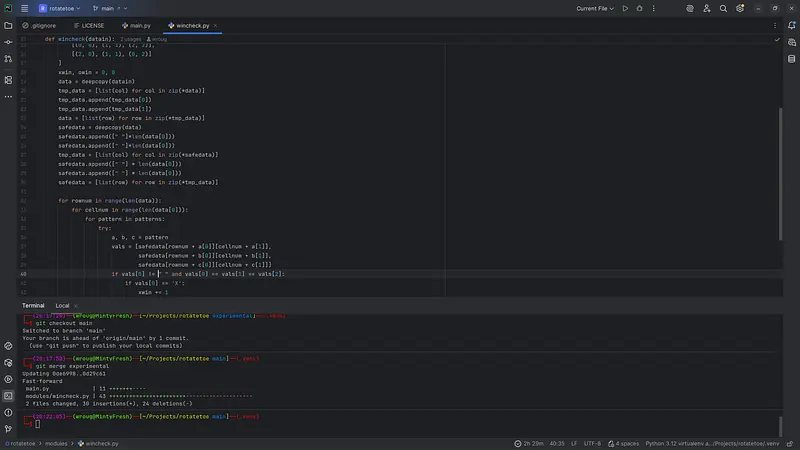Open the Project tool window
Image resolution: width=800 pixels, height=450 pixels.
coord(8,24)
